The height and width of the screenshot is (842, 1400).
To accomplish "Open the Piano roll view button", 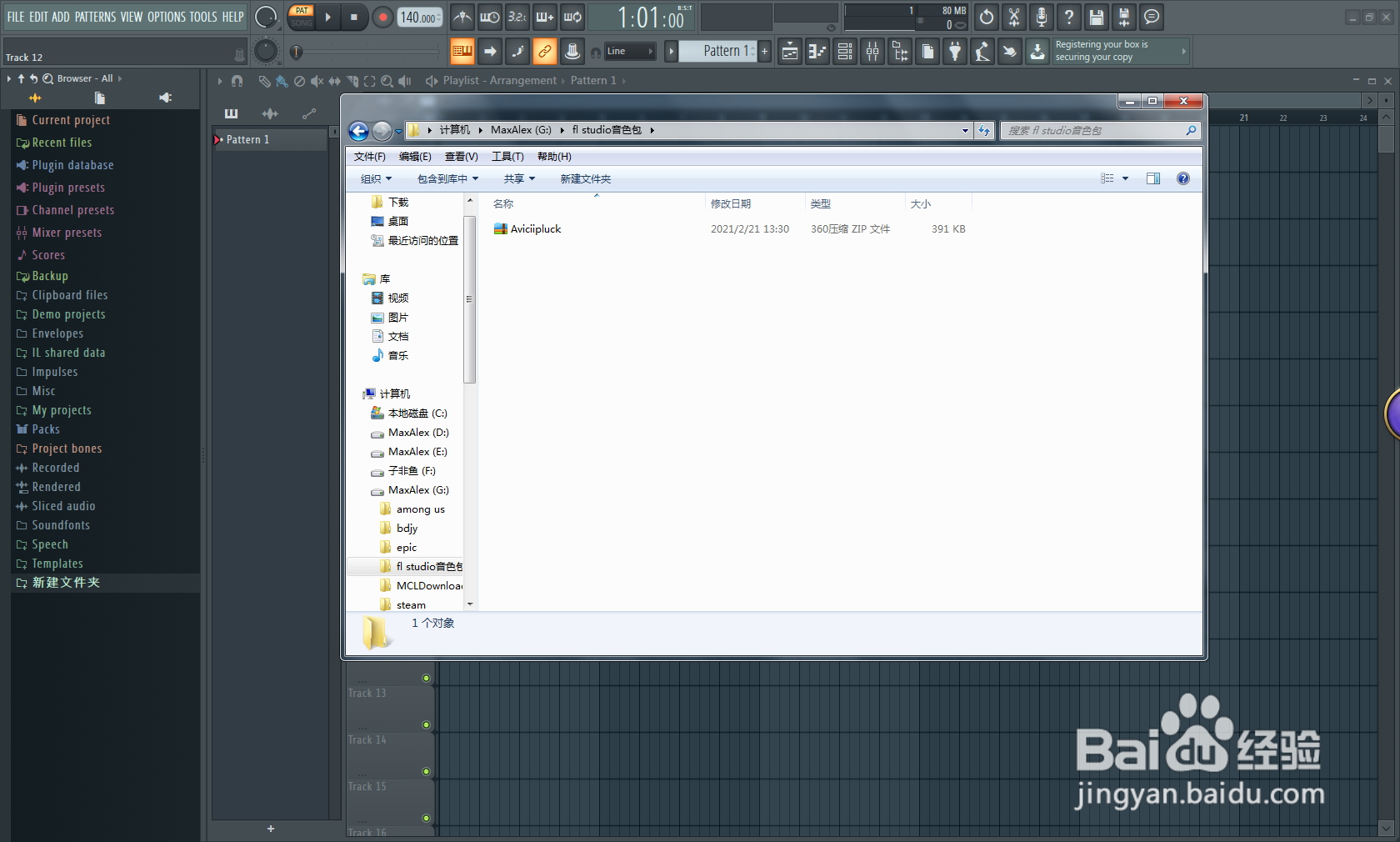I will coord(817,52).
